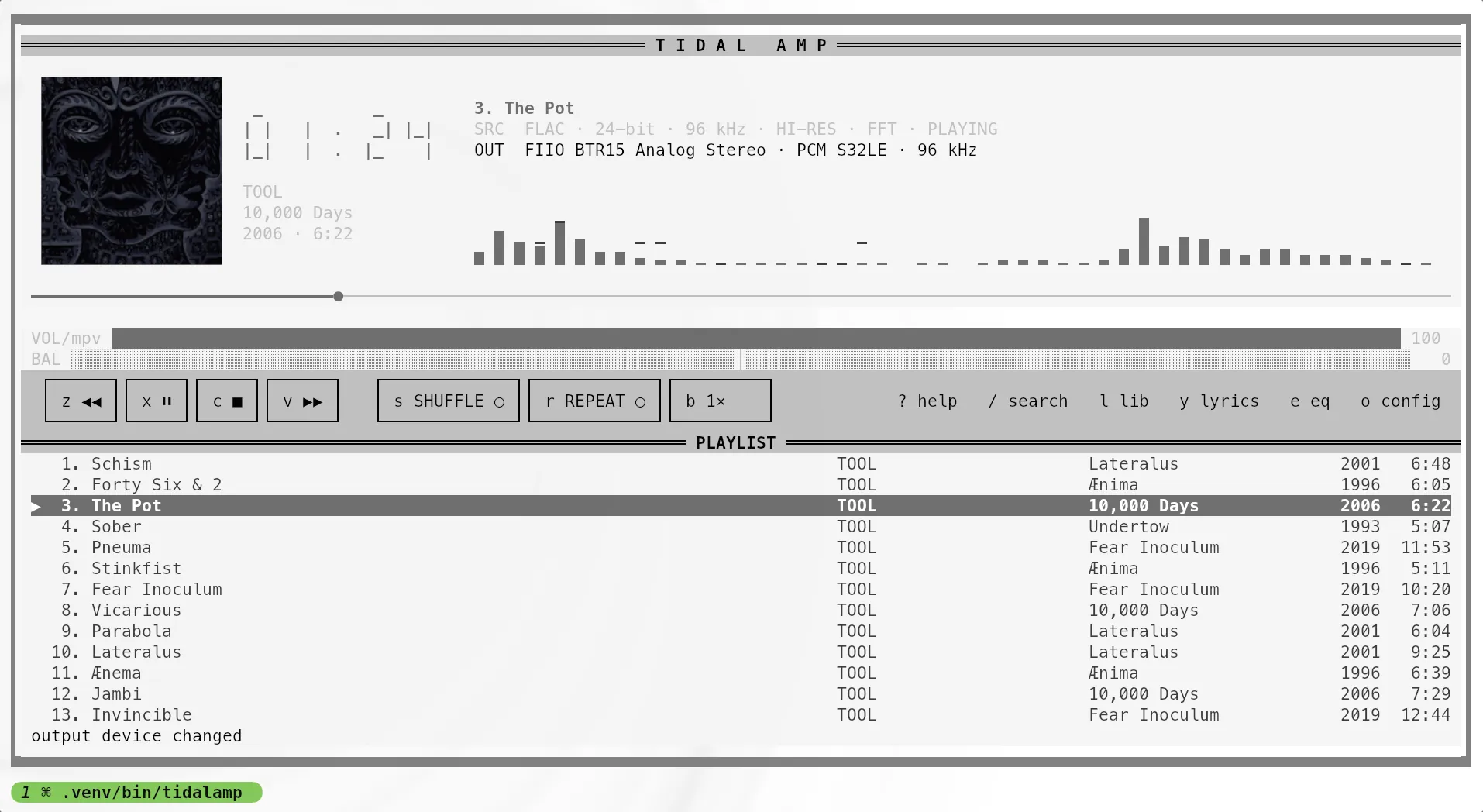The width and height of the screenshot is (1483, 812).
Task: Toggle SHUFFLE mode
Action: point(449,401)
